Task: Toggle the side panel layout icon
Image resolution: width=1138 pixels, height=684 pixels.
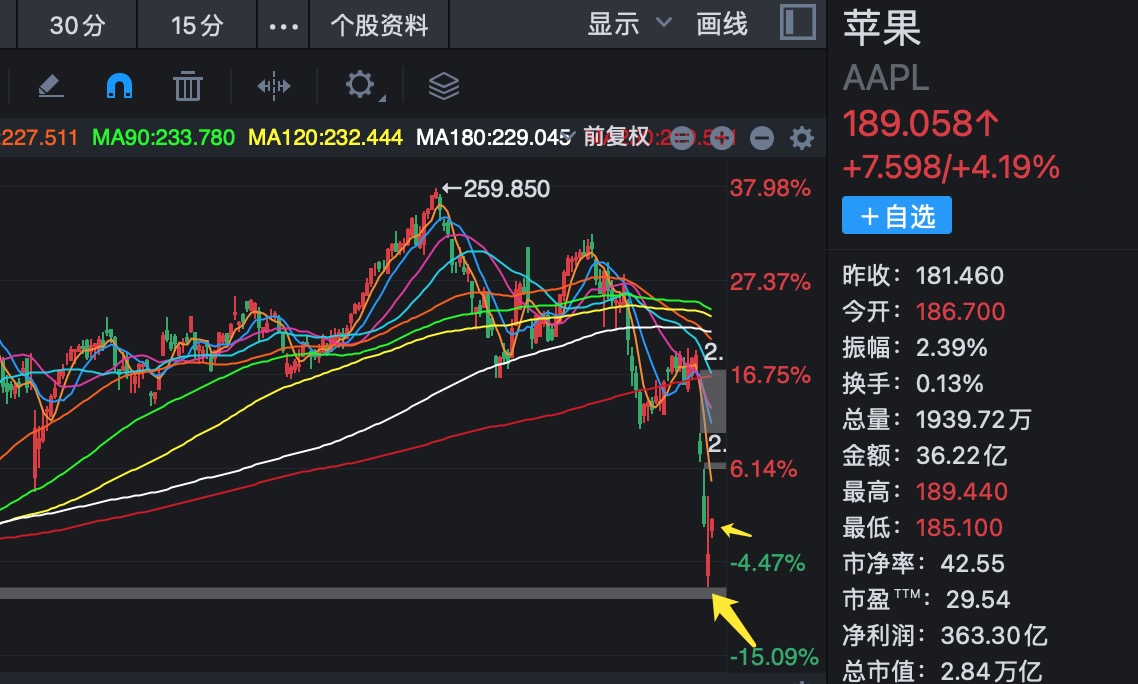Action: click(798, 23)
